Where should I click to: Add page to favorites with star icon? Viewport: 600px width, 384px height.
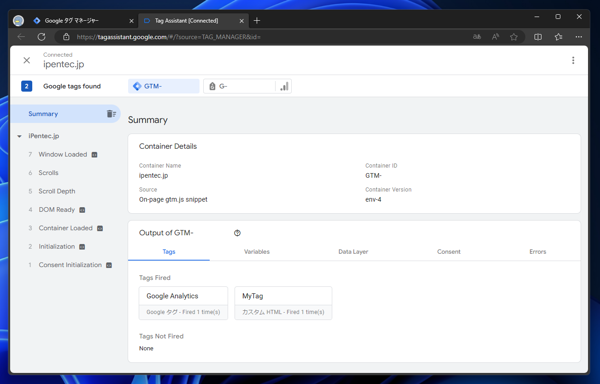(514, 37)
